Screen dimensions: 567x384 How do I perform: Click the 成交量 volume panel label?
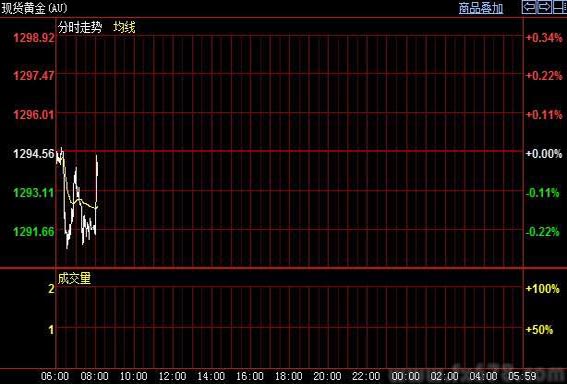pos(74,278)
